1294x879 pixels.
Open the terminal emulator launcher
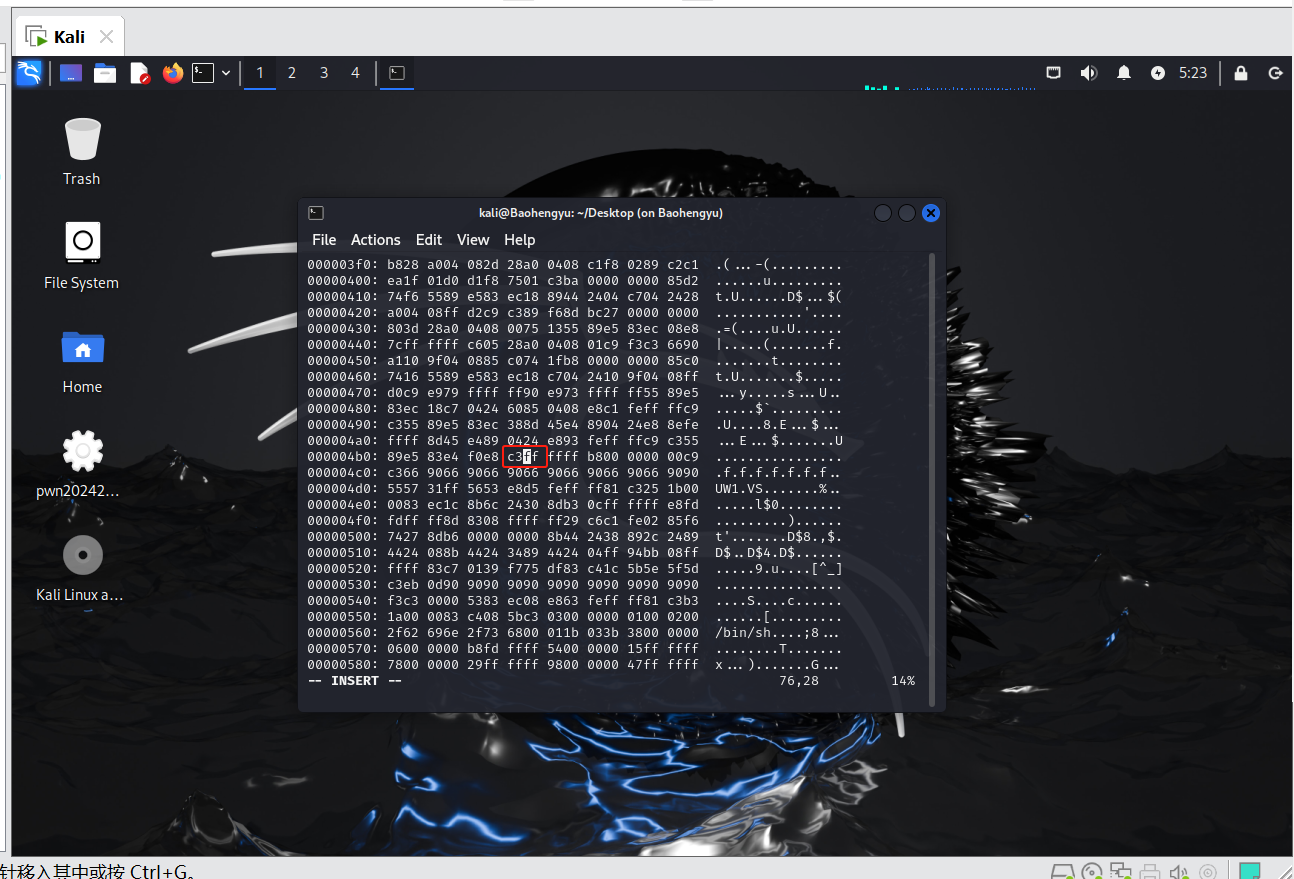(x=203, y=73)
